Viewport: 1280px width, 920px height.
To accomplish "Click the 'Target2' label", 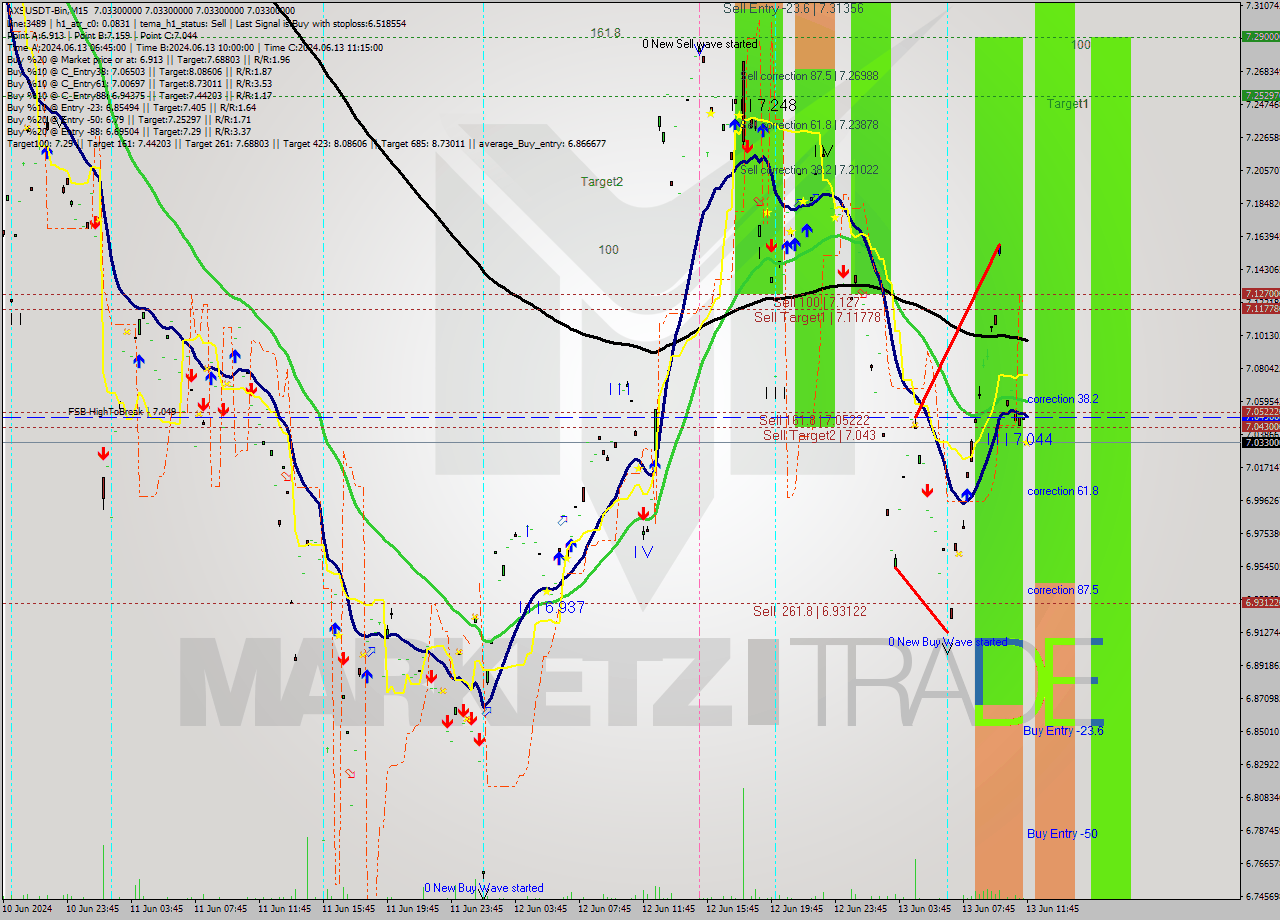I will [x=602, y=182].
